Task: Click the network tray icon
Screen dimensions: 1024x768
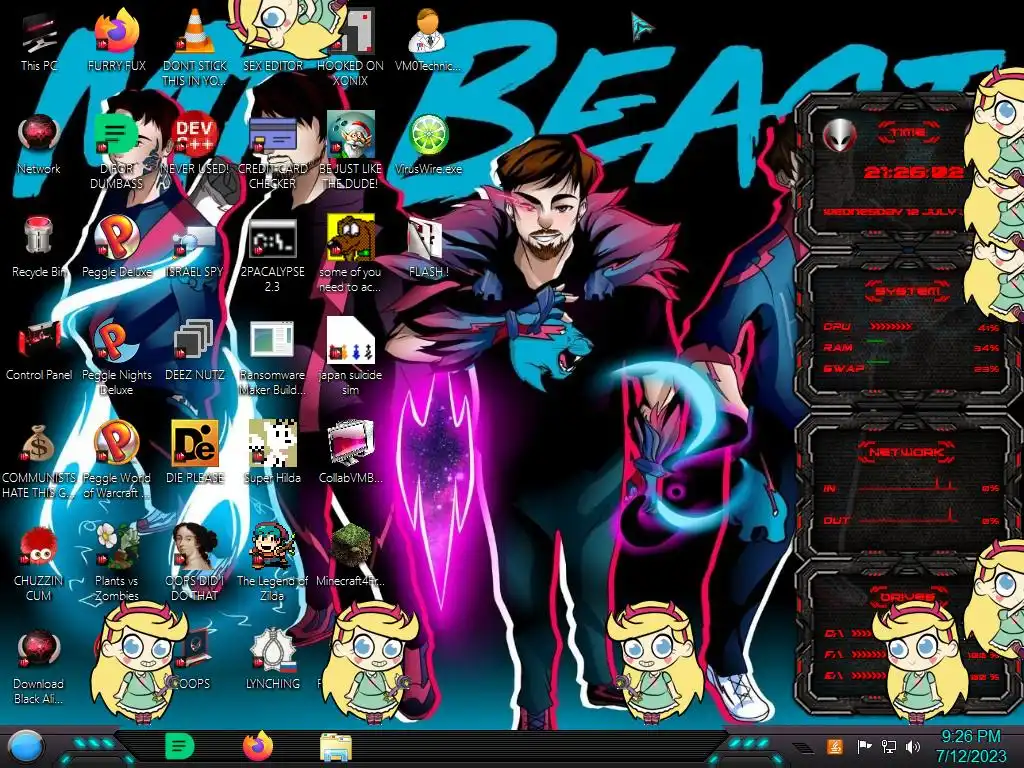Action: (x=888, y=746)
